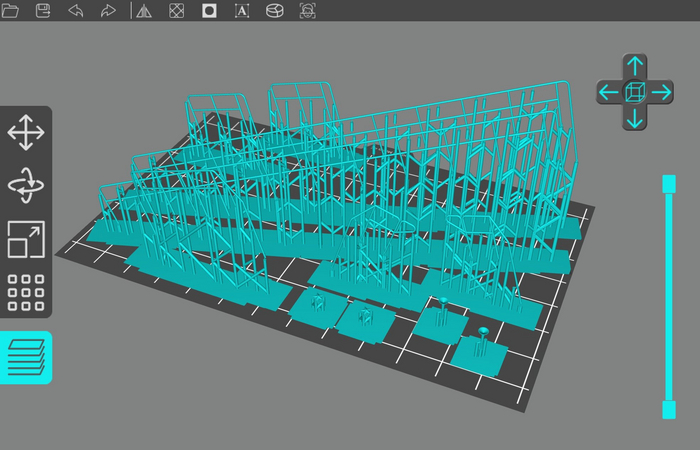Click the diamond pattern icon in the top toolbar
The image size is (700, 450).
tap(176, 11)
